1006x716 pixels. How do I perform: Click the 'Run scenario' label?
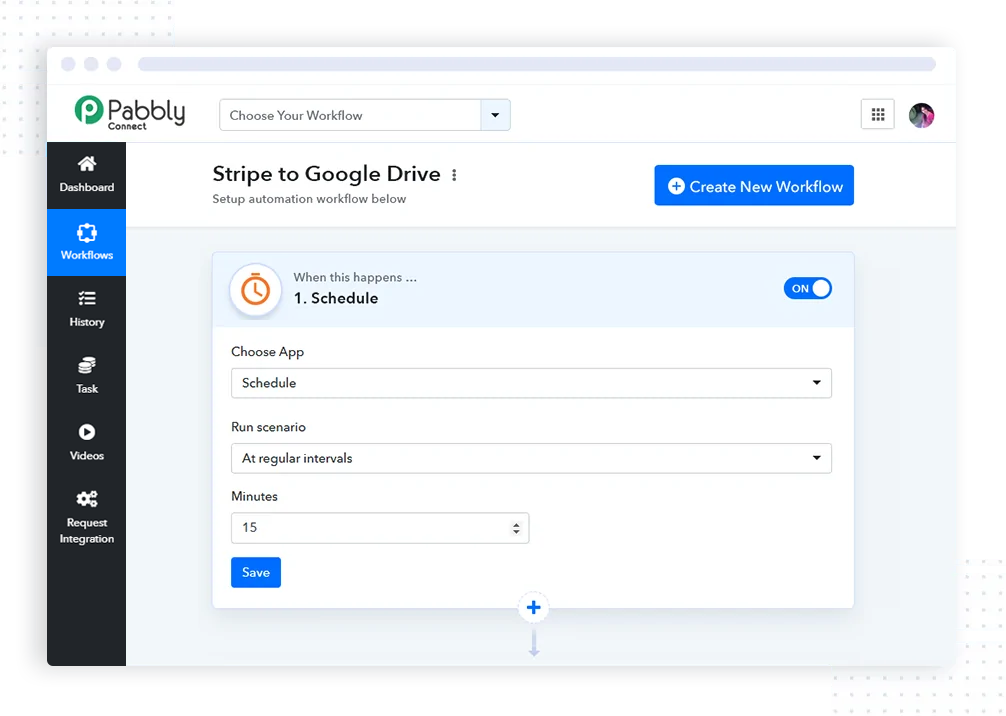(268, 427)
